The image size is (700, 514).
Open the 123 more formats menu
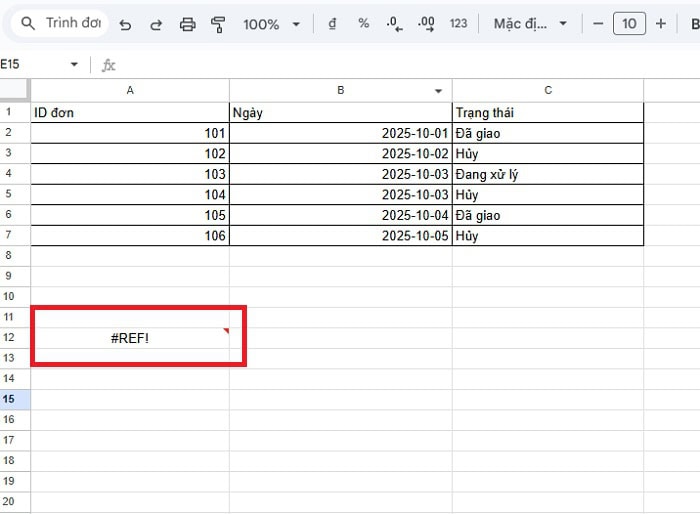(458, 24)
